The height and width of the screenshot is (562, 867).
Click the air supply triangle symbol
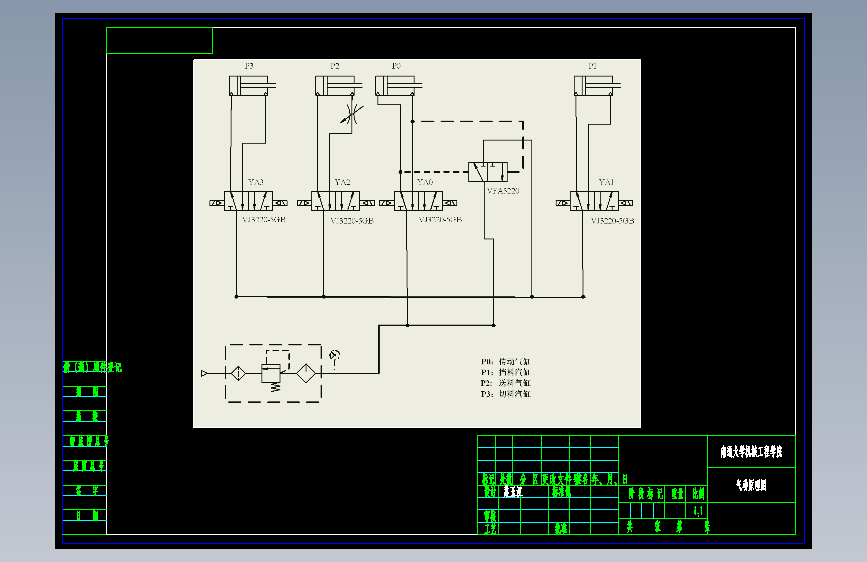pyautogui.click(x=204, y=373)
